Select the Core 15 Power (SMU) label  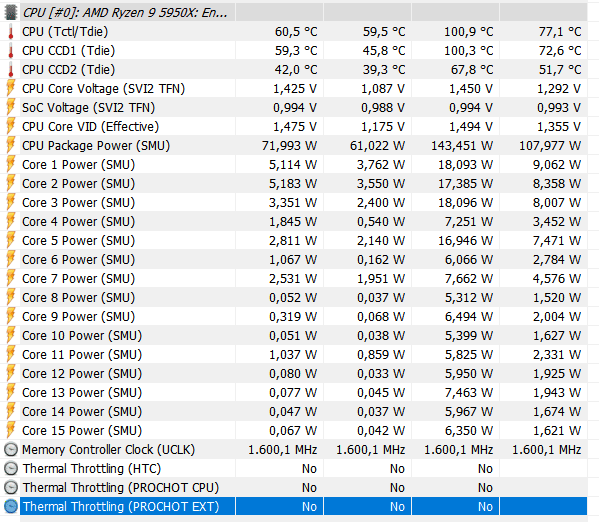point(82,430)
